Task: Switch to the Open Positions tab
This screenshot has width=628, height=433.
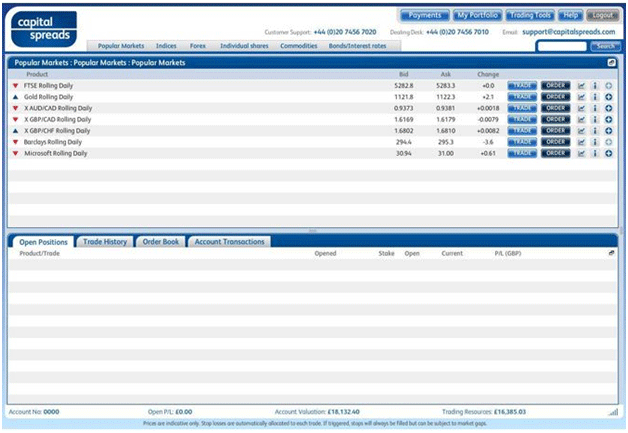Action: [43, 242]
